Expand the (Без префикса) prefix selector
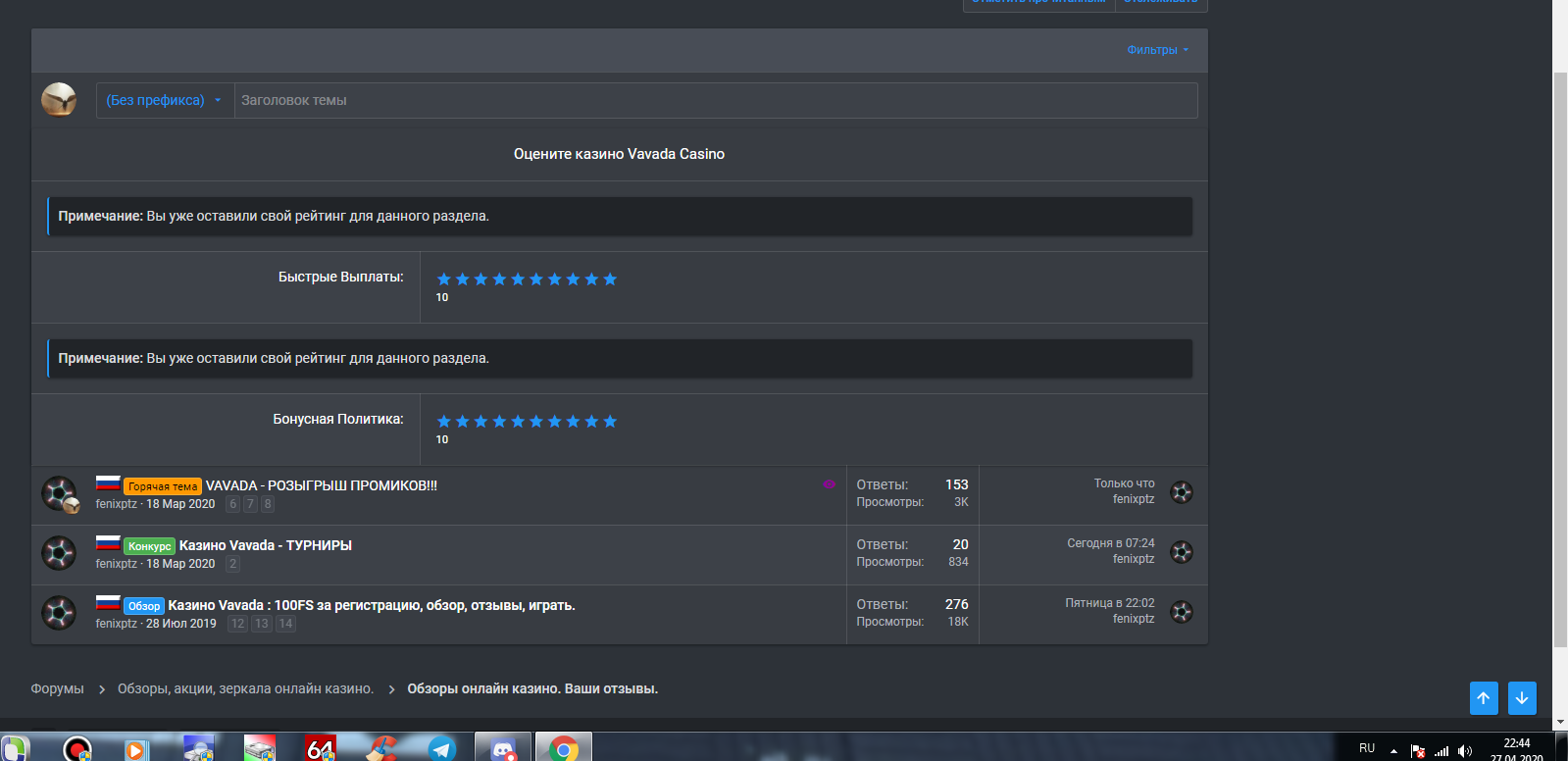 [x=165, y=100]
